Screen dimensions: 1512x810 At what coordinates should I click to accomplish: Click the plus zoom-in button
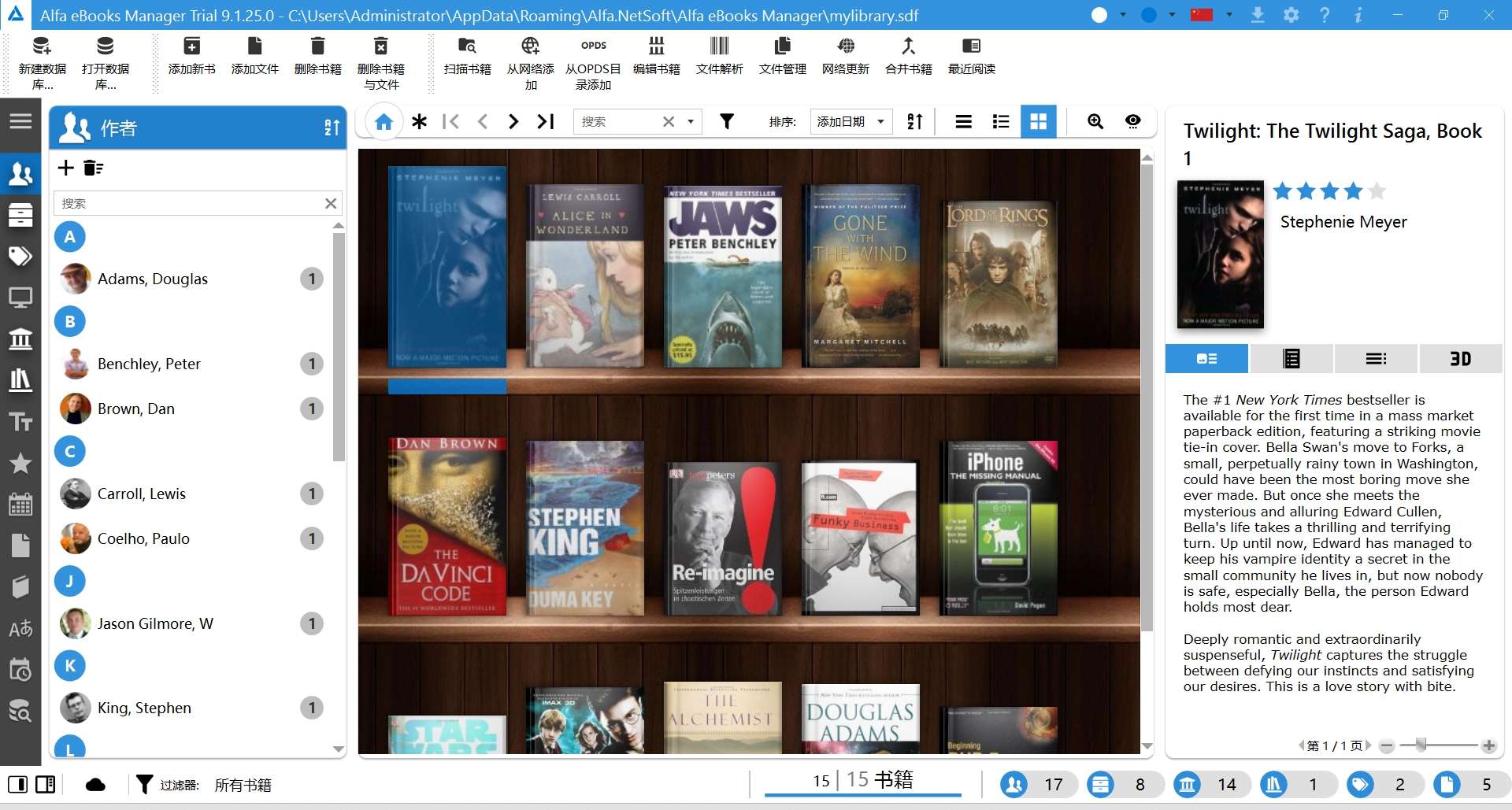(1488, 745)
